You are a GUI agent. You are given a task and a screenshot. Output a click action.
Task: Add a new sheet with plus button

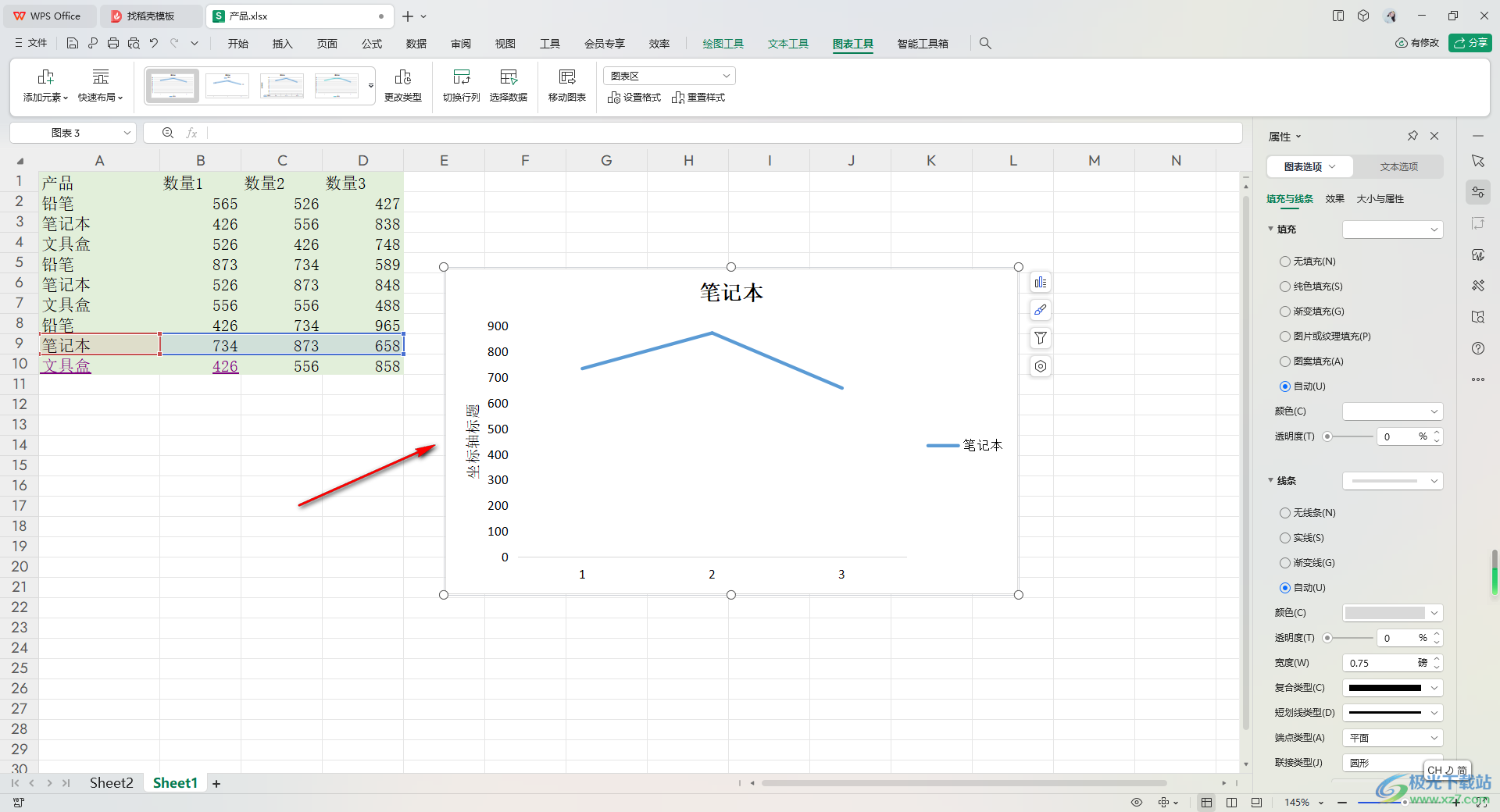coord(216,784)
